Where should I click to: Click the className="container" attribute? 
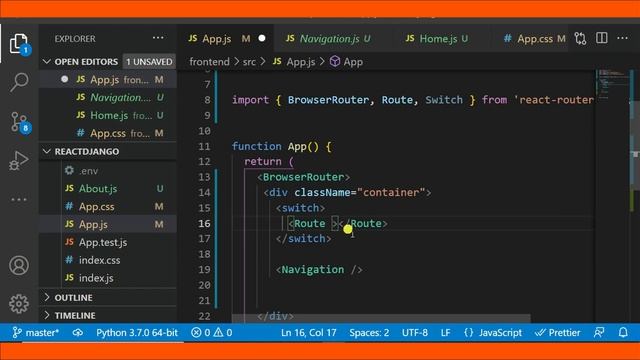360,192
